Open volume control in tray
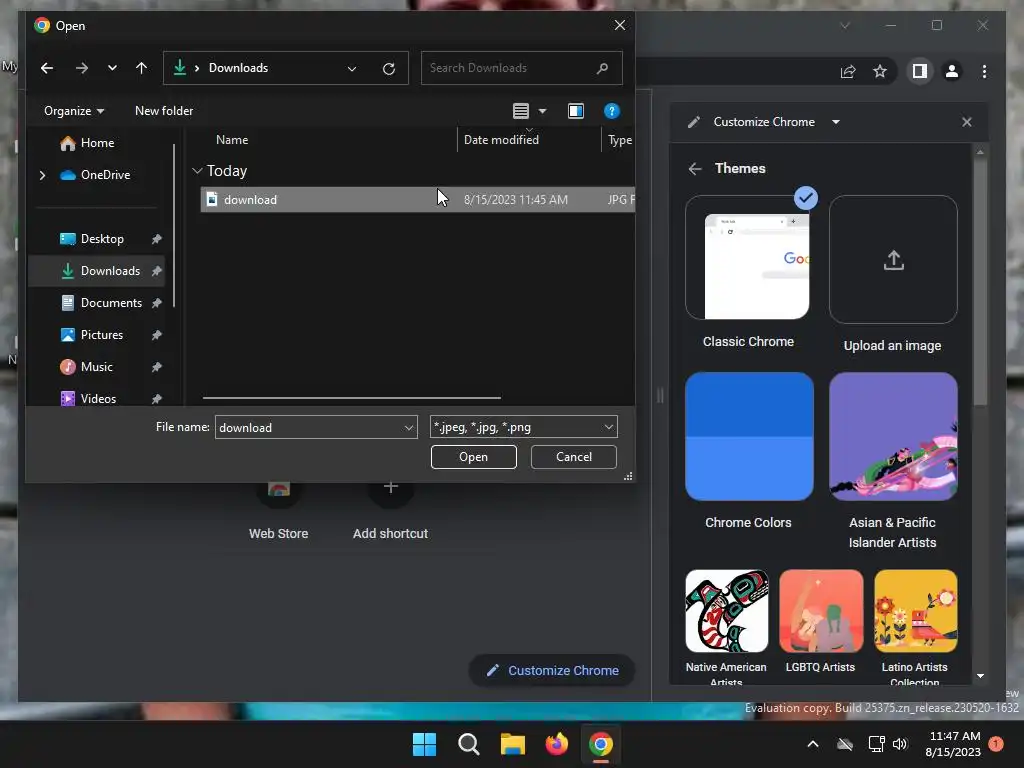This screenshot has height=768, width=1024. 900,744
